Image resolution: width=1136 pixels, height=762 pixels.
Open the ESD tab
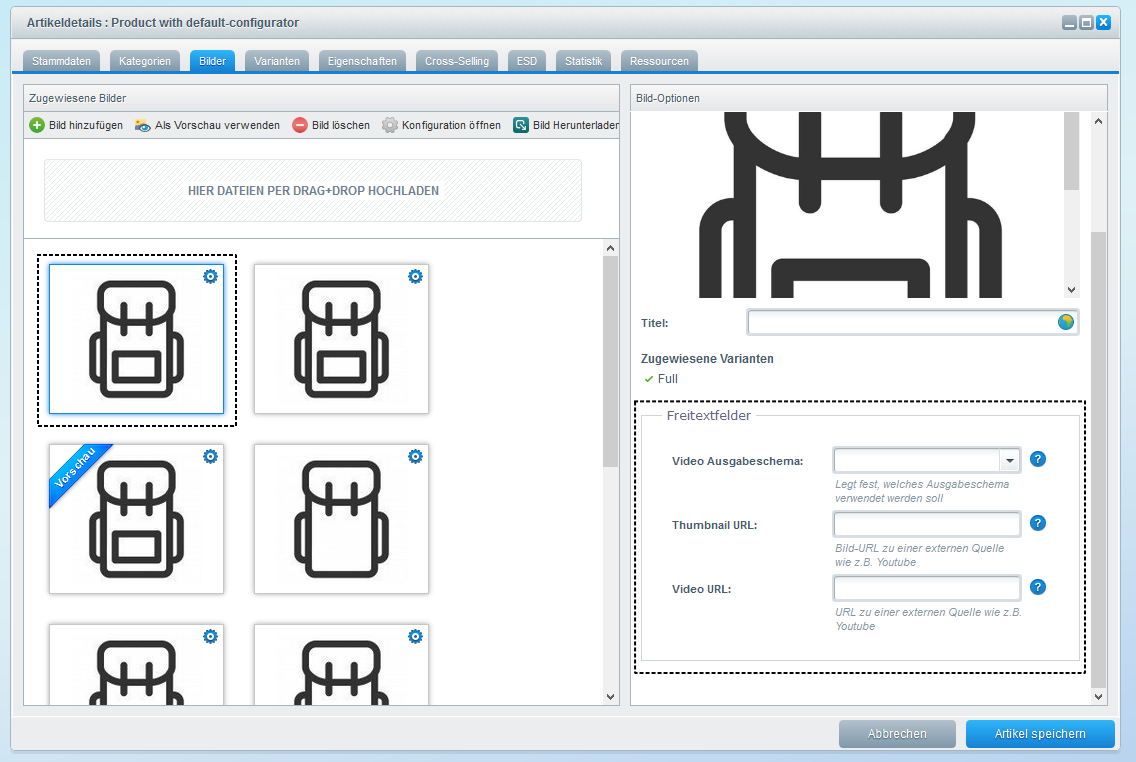pyautogui.click(x=527, y=61)
